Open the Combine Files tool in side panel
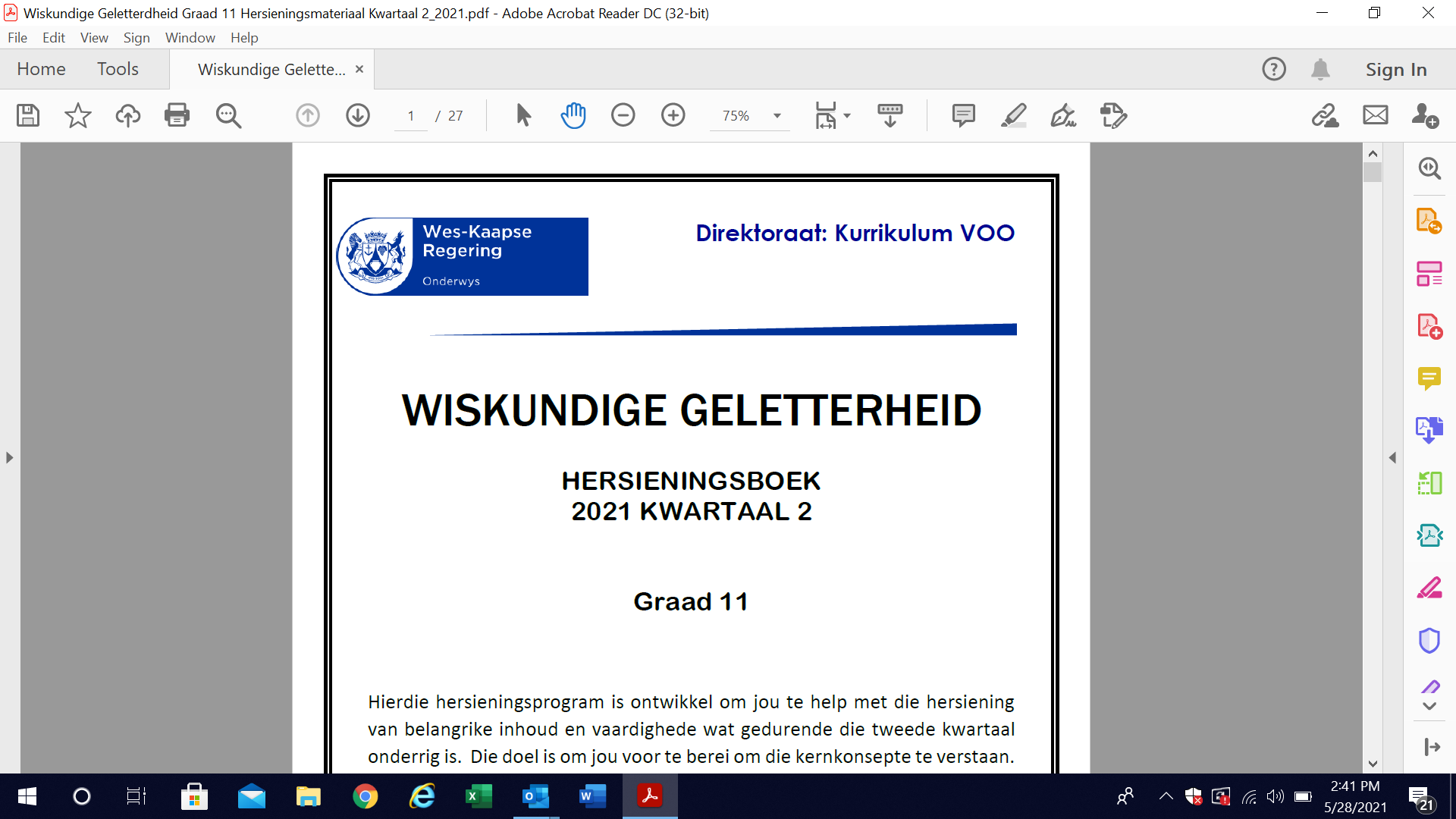This screenshot has height=819, width=1456. click(x=1429, y=431)
